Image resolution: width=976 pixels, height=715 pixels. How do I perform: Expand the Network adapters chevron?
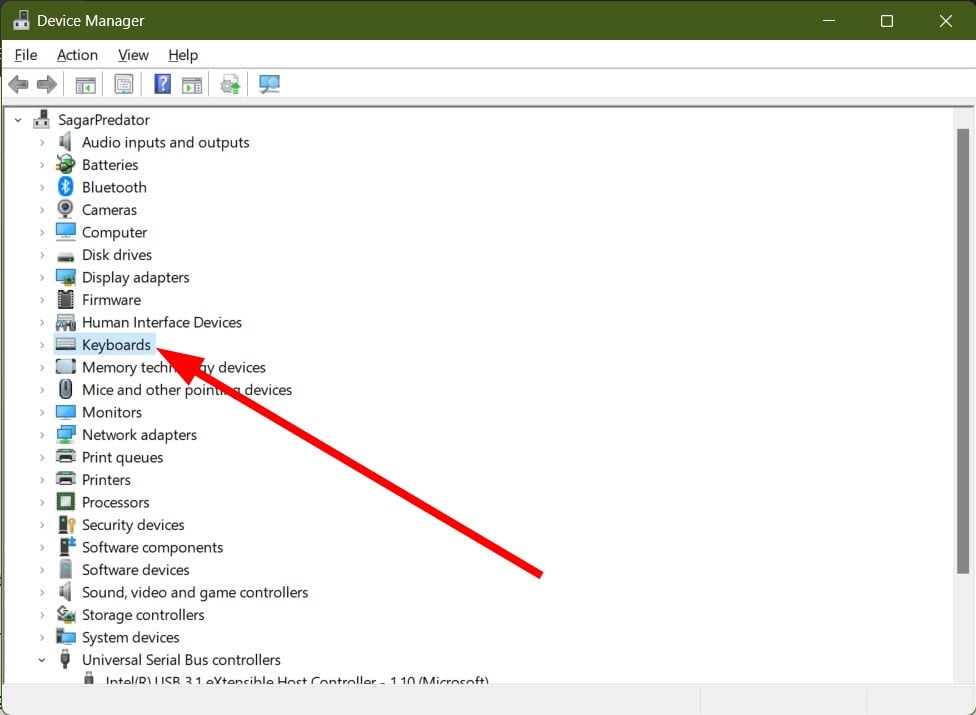pos(42,435)
